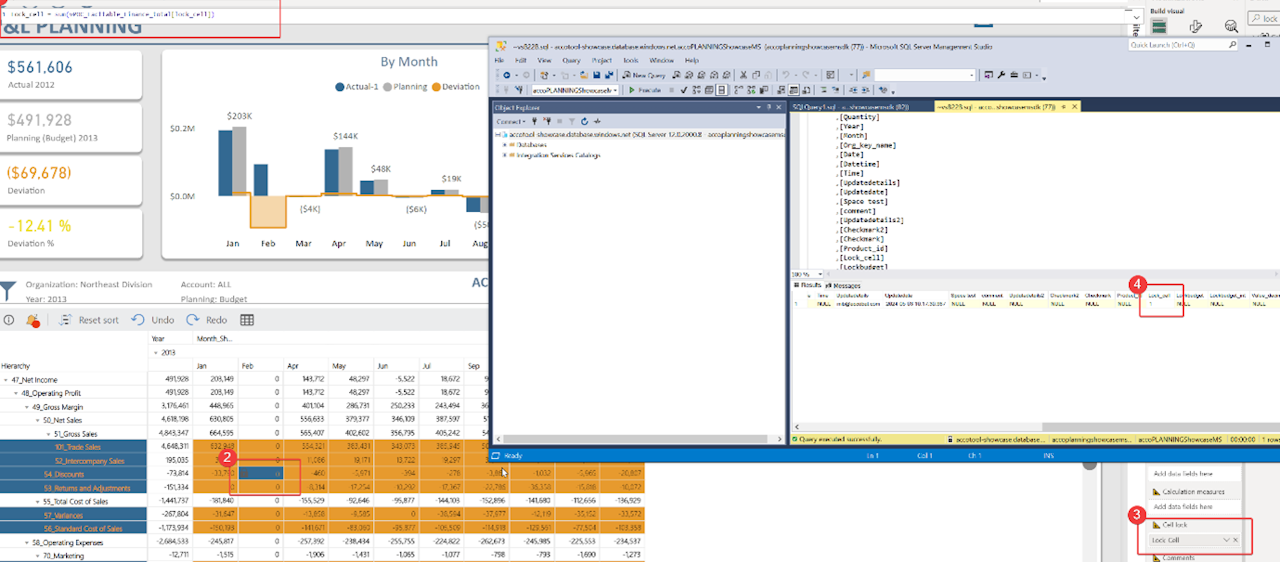
Task: Open the database selector dropdown in SSMS
Action: click(616, 90)
